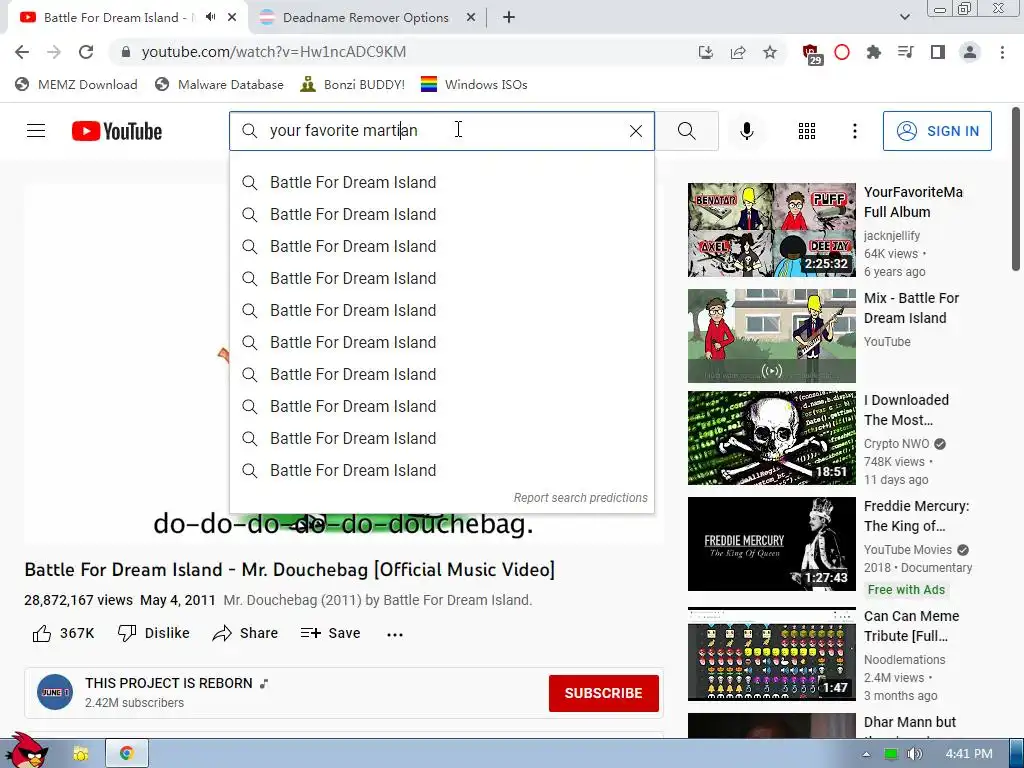Screen dimensions: 1024x768
Task: Open the Extensions puzzle menu
Action: click(x=874, y=52)
